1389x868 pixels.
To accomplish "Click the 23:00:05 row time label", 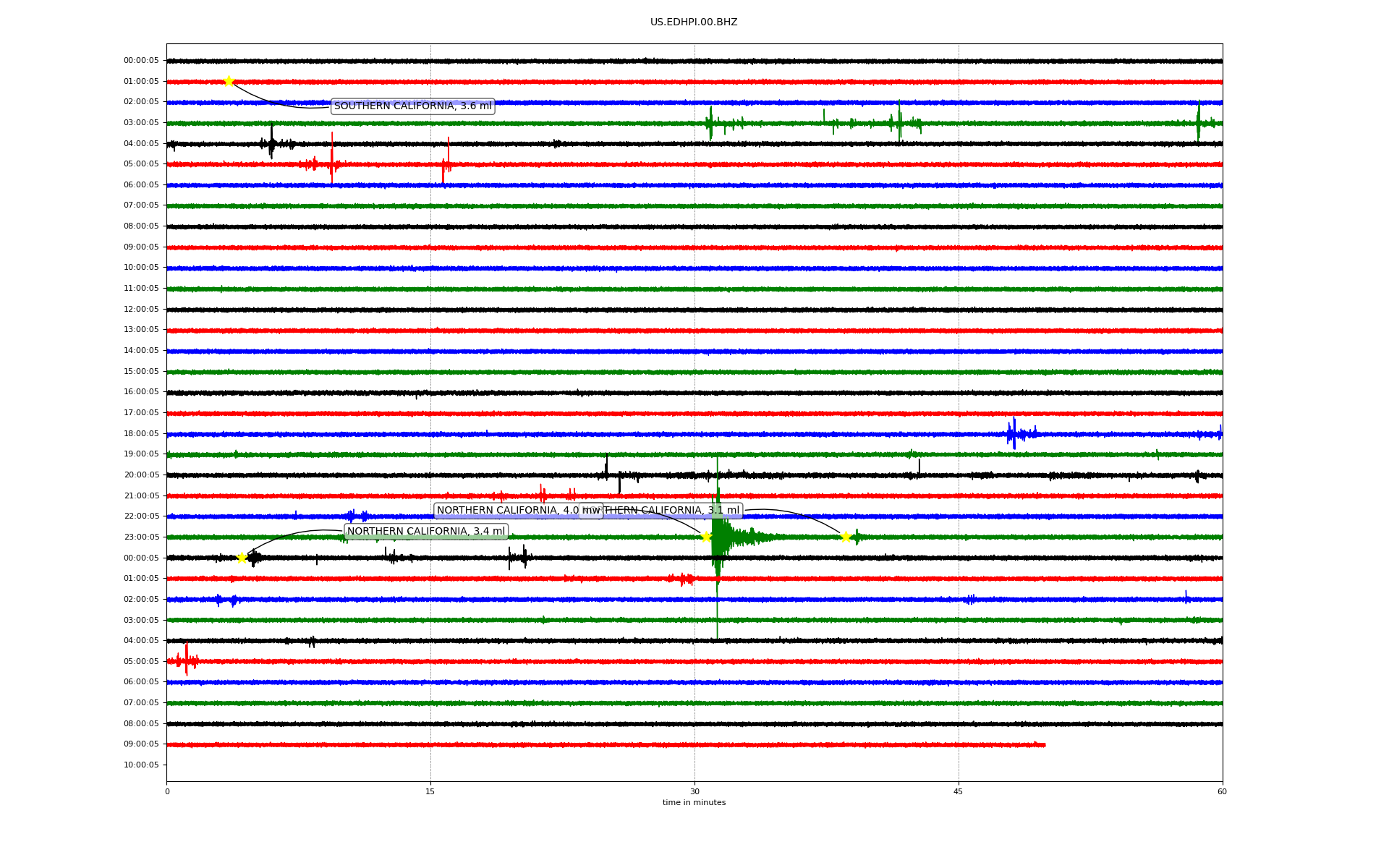I will click(141, 537).
